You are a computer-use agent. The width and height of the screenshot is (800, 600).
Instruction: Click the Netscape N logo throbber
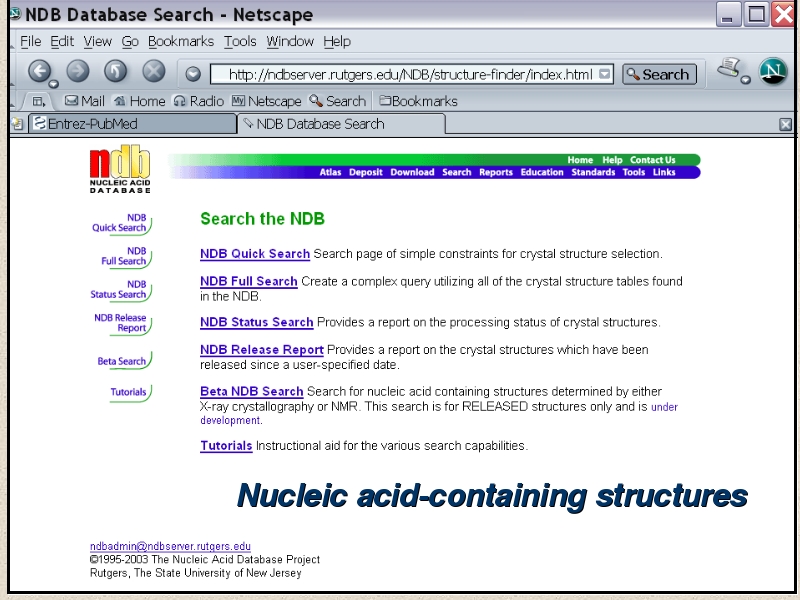(773, 71)
